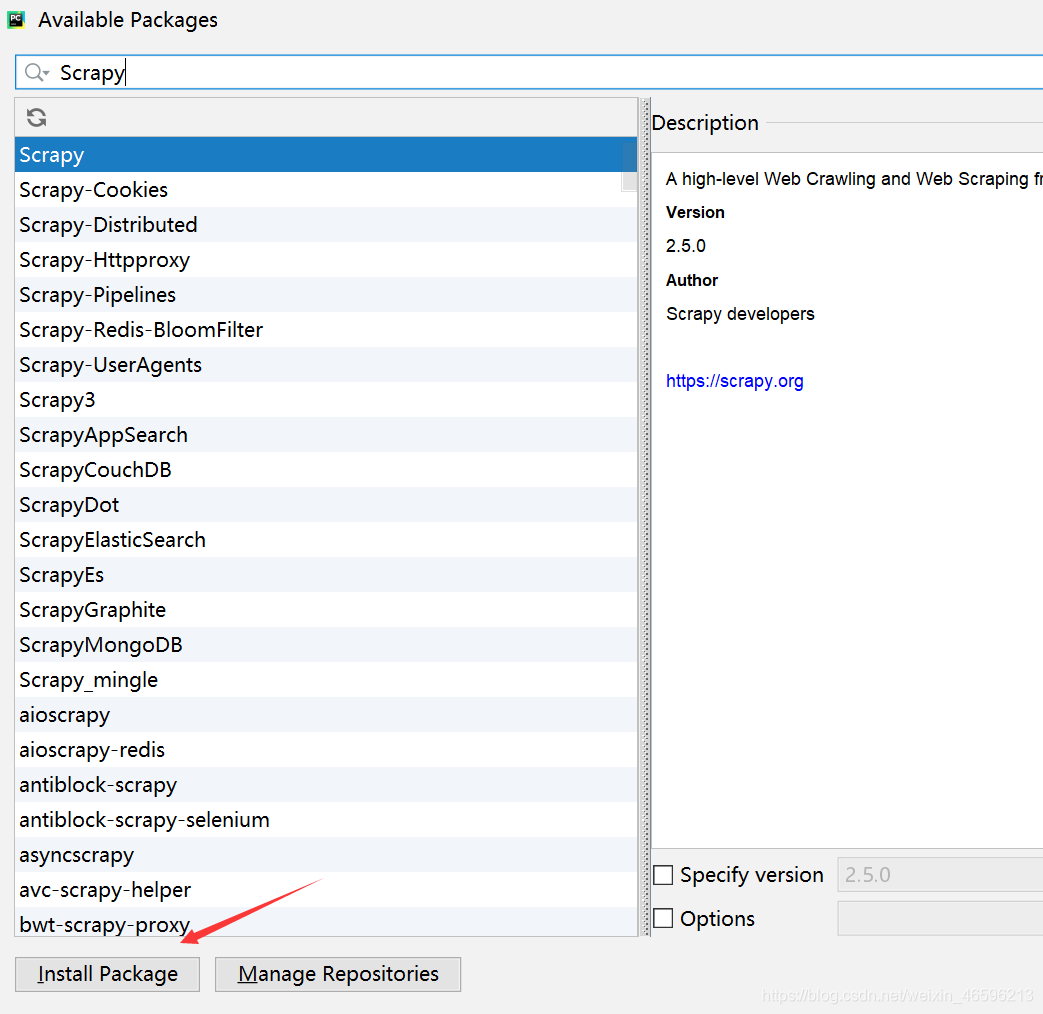The width and height of the screenshot is (1043, 1014).
Task: Select Scrapy-Pipelines package
Action: click(x=326, y=295)
